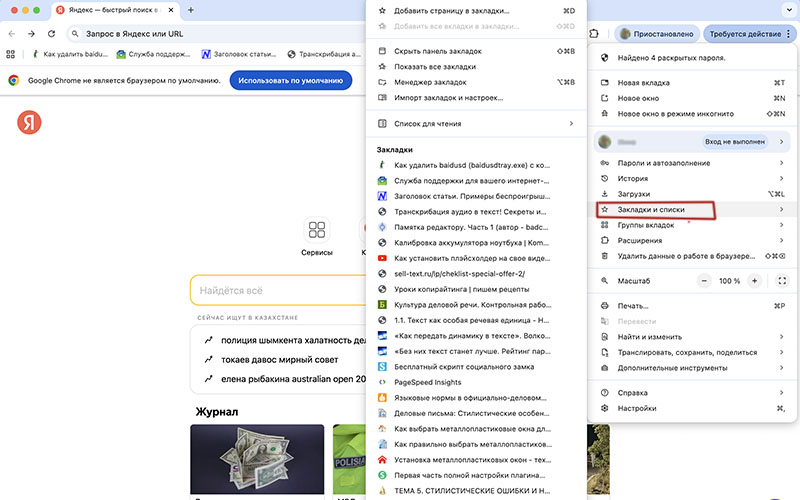Close the Яндекс tab
This screenshot has height=500, width=800.
point(171,10)
